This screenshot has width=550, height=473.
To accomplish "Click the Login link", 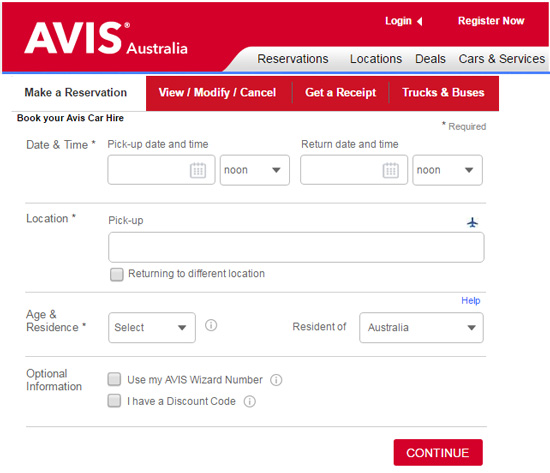I will [398, 21].
